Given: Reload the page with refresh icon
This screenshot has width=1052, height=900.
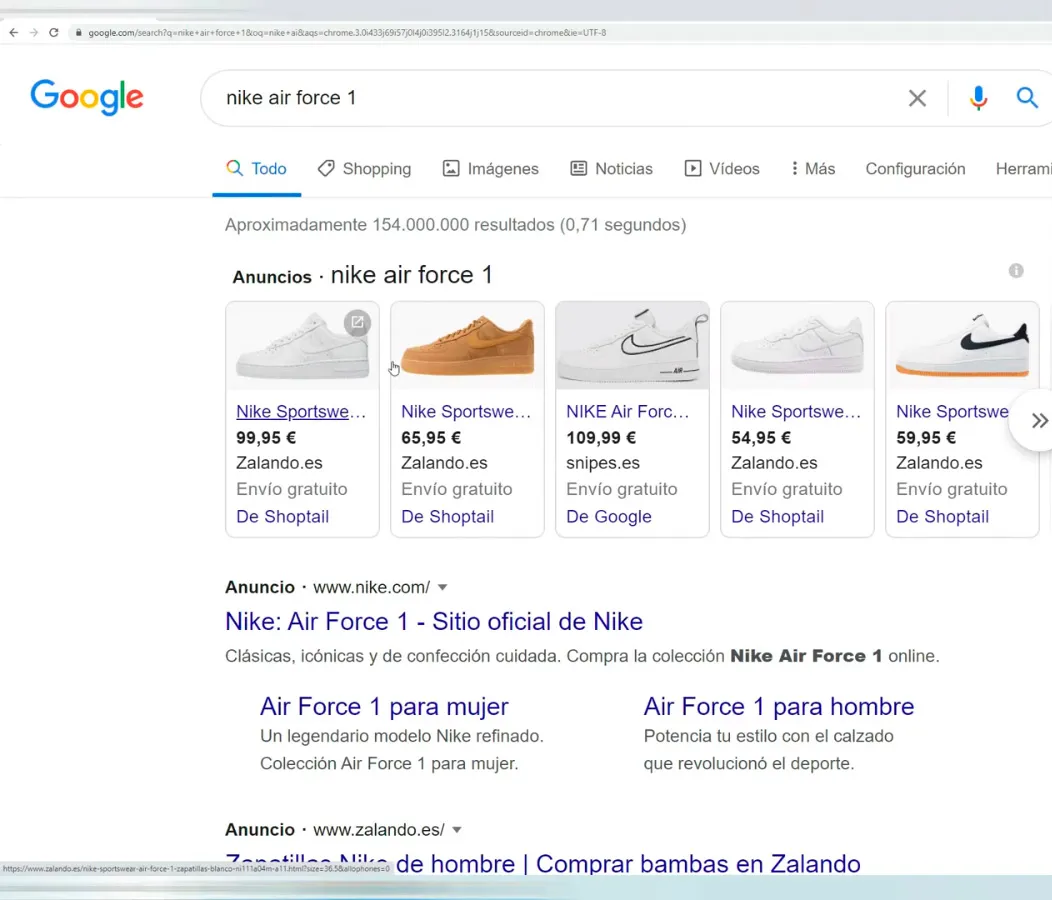Looking at the screenshot, I should [54, 32].
